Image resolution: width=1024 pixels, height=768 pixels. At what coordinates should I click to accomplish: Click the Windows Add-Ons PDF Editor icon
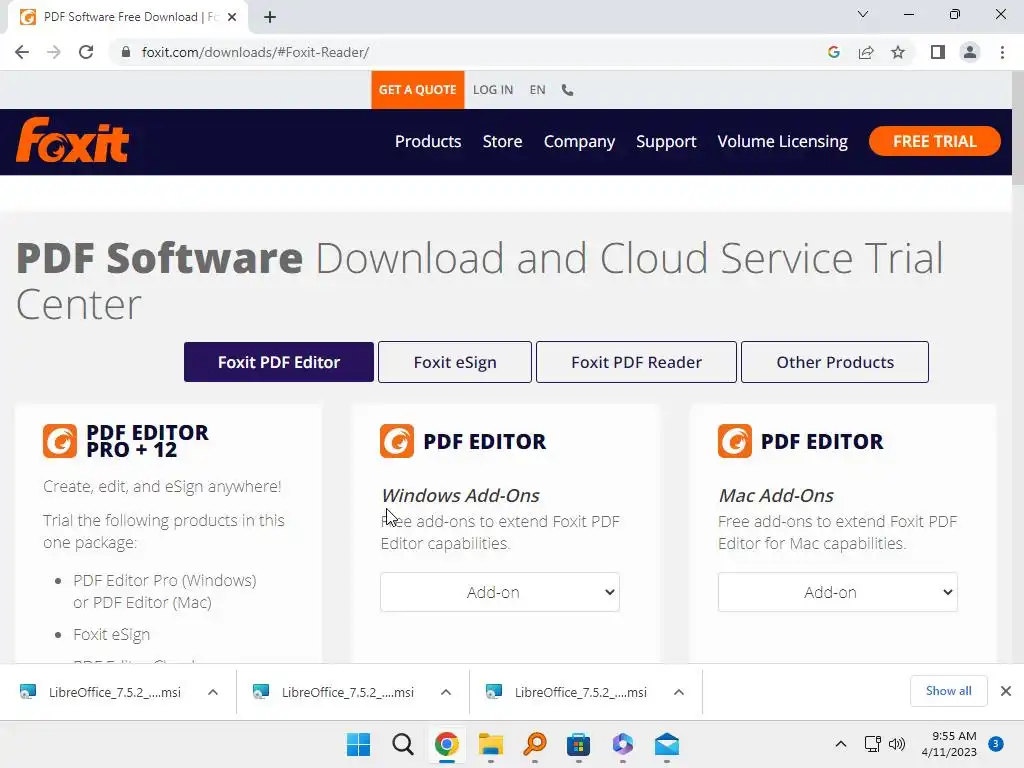[x=397, y=441]
